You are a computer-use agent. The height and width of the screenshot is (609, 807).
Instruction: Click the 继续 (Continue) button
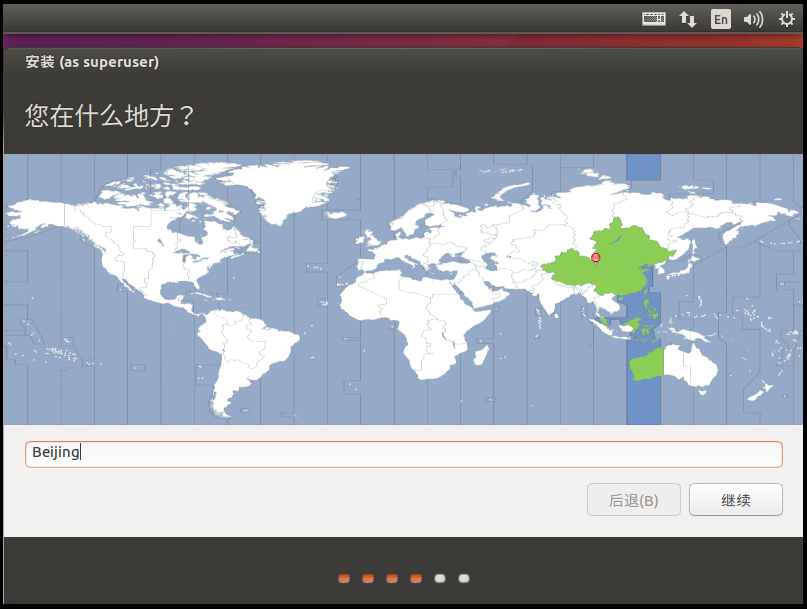[x=735, y=499]
